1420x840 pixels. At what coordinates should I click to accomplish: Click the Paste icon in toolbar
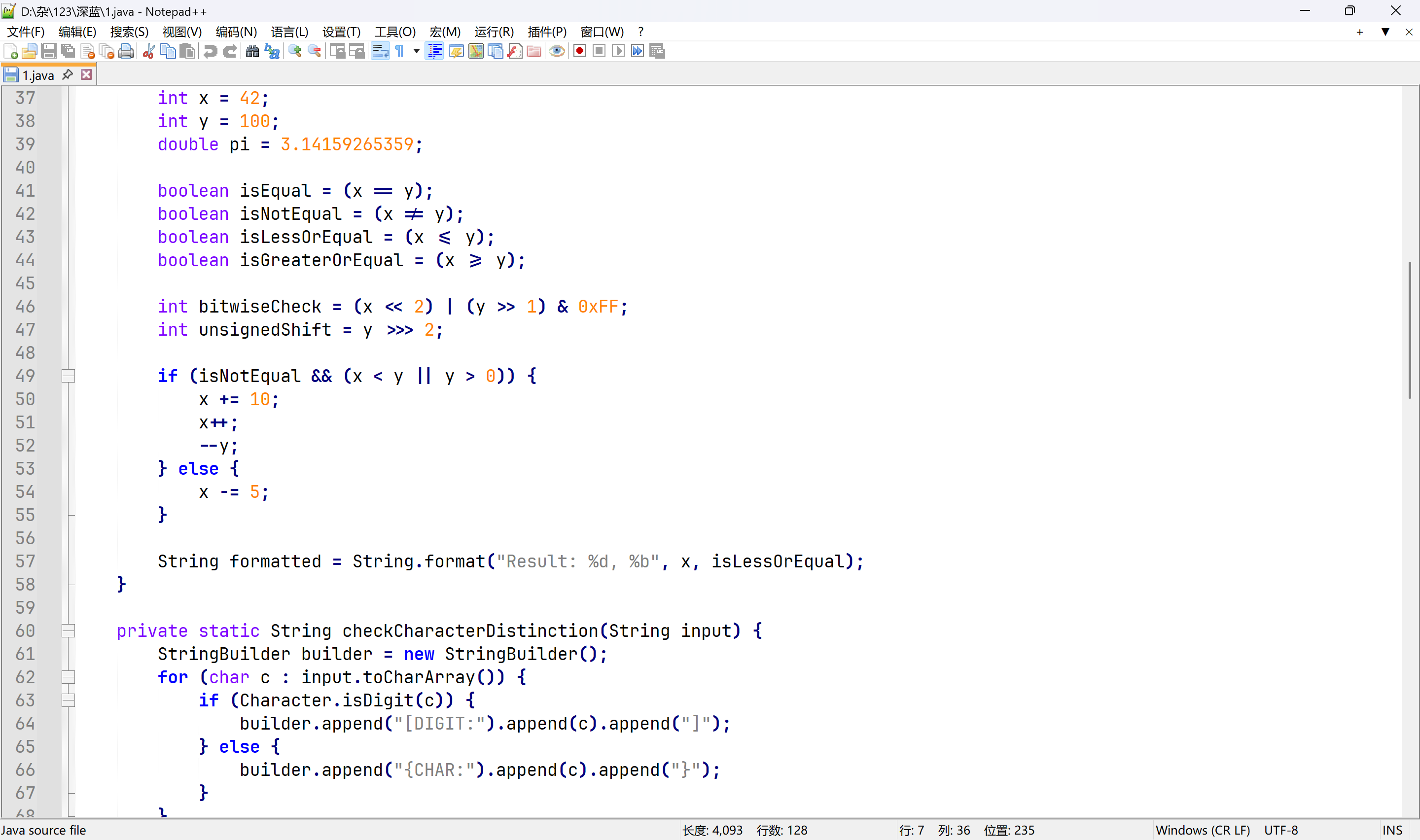pos(187,51)
